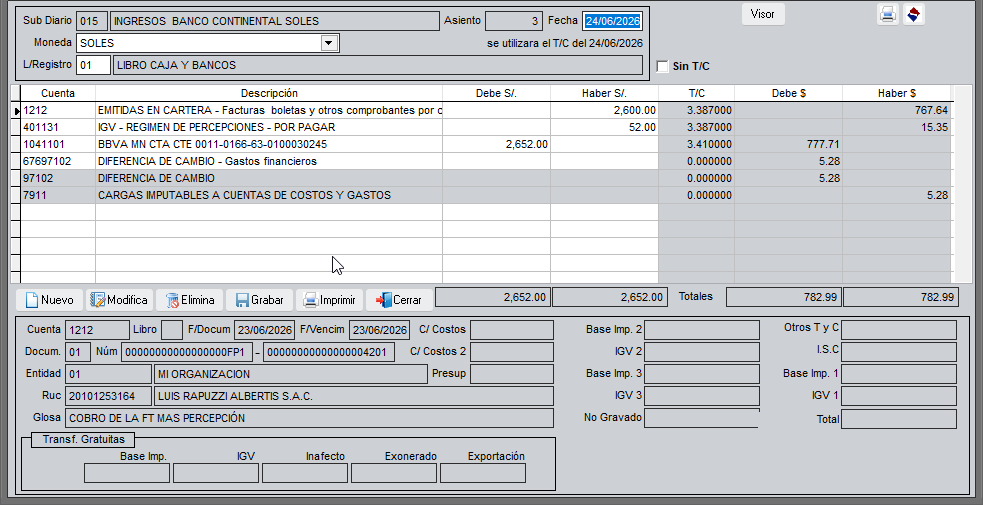The width and height of the screenshot is (983, 505).
Task: Click the I.S.C field
Action: [x=899, y=352]
